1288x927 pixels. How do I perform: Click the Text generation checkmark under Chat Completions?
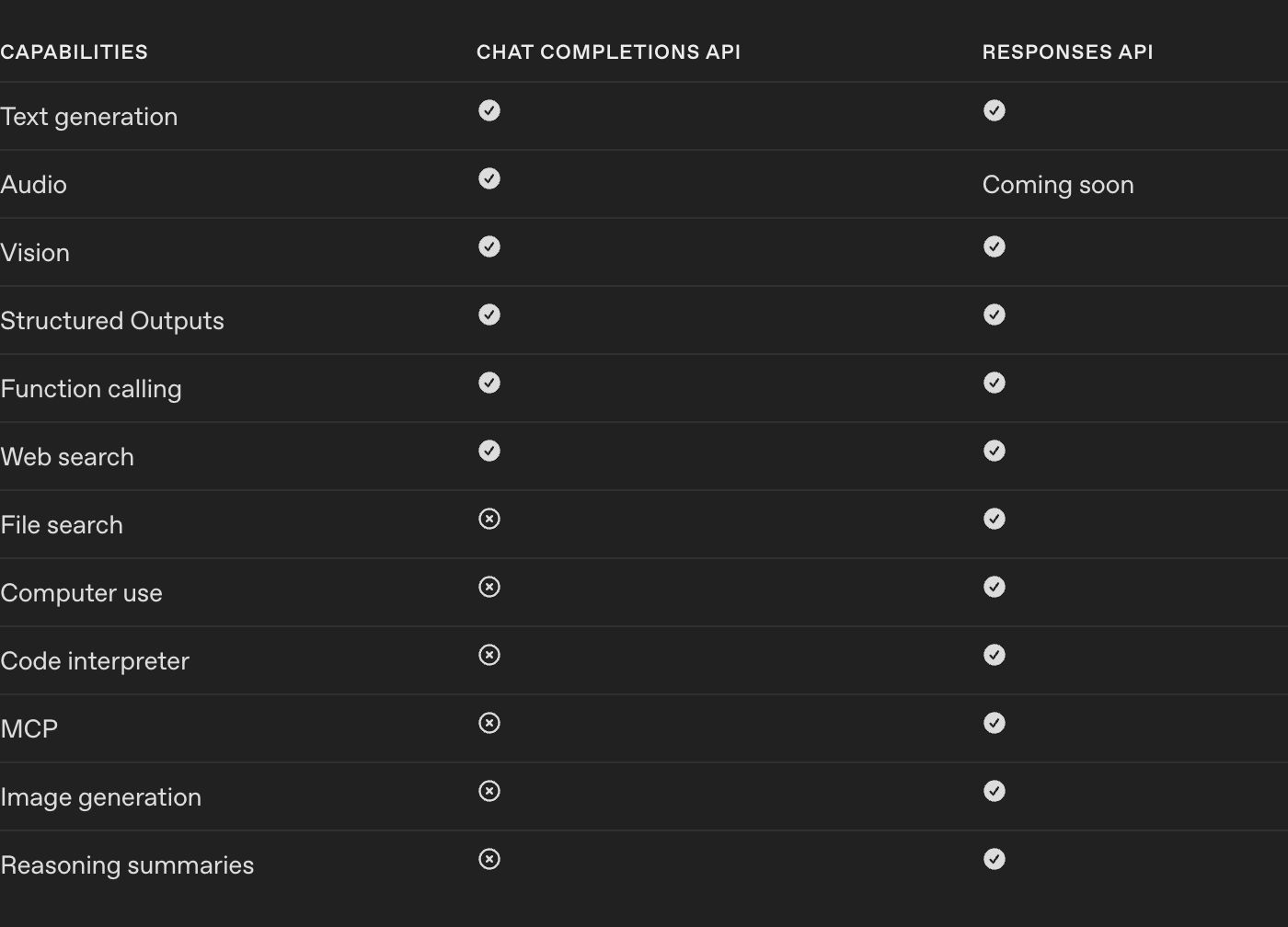coord(489,110)
